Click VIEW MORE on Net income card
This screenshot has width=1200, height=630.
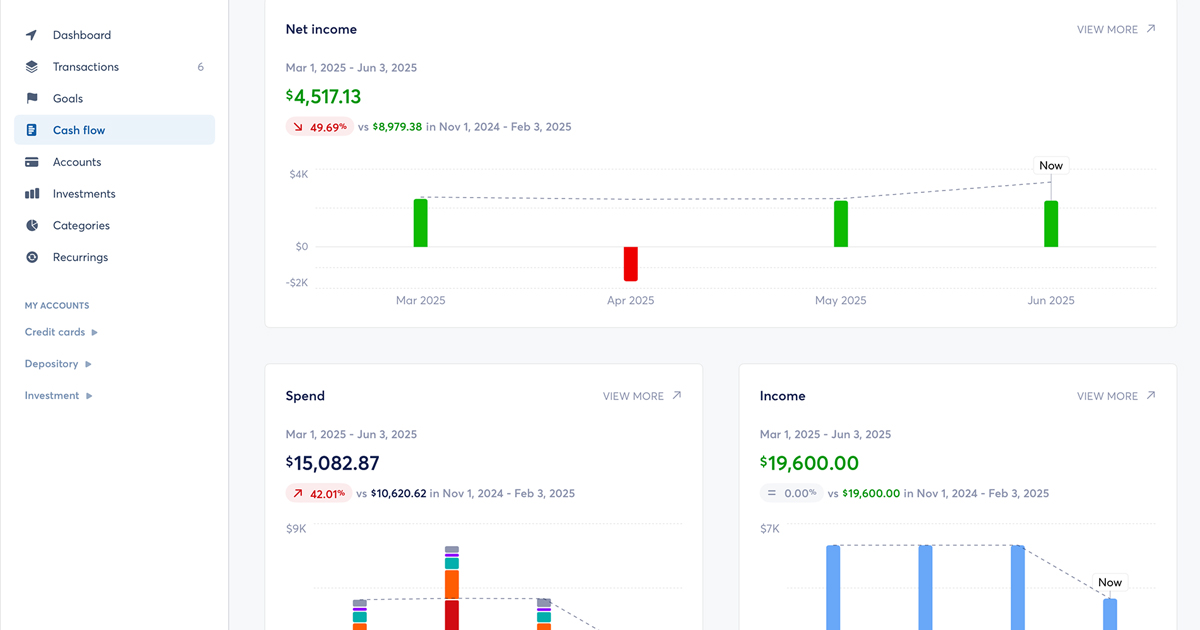click(x=1116, y=29)
